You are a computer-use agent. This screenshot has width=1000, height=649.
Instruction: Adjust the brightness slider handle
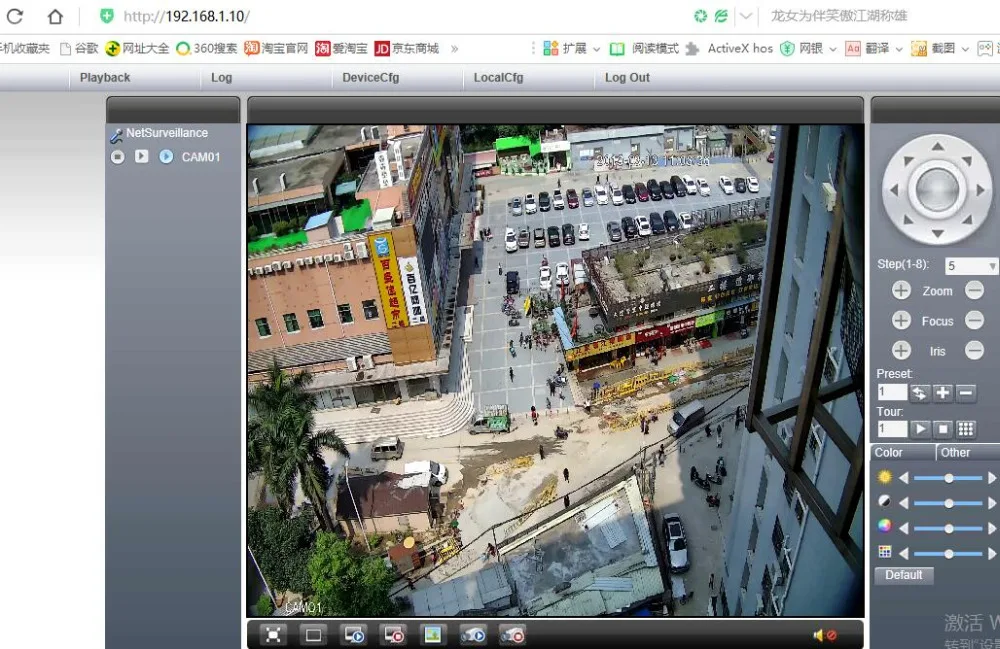(949, 478)
